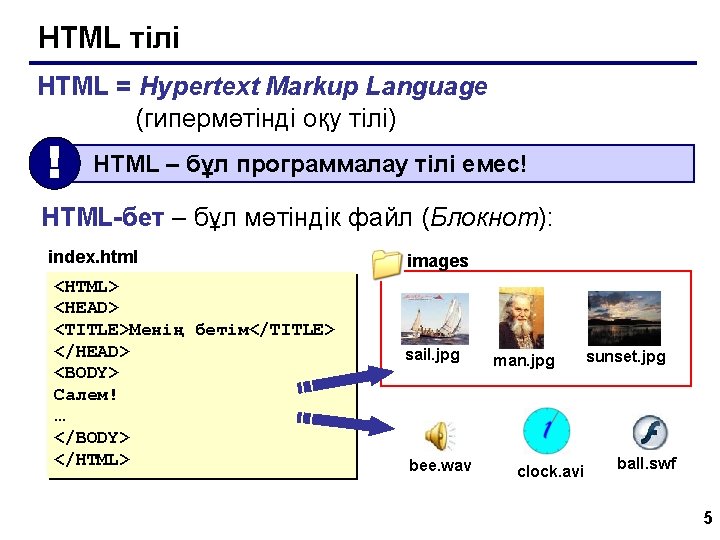The image size is (720, 540).
Task: Click the closing </HTML> tag line
Action: pyautogui.click(x=92, y=459)
